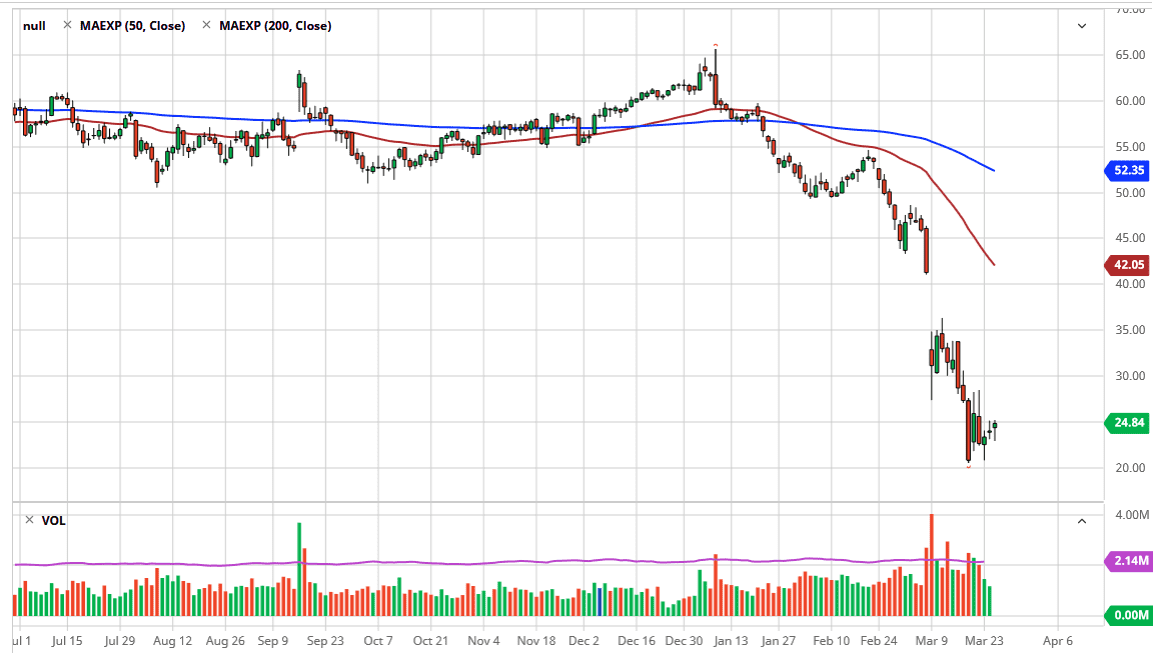Open MAEXP (200, Close) indicator settings
Viewport: 1163px width, 655px height.
click(x=275, y=26)
